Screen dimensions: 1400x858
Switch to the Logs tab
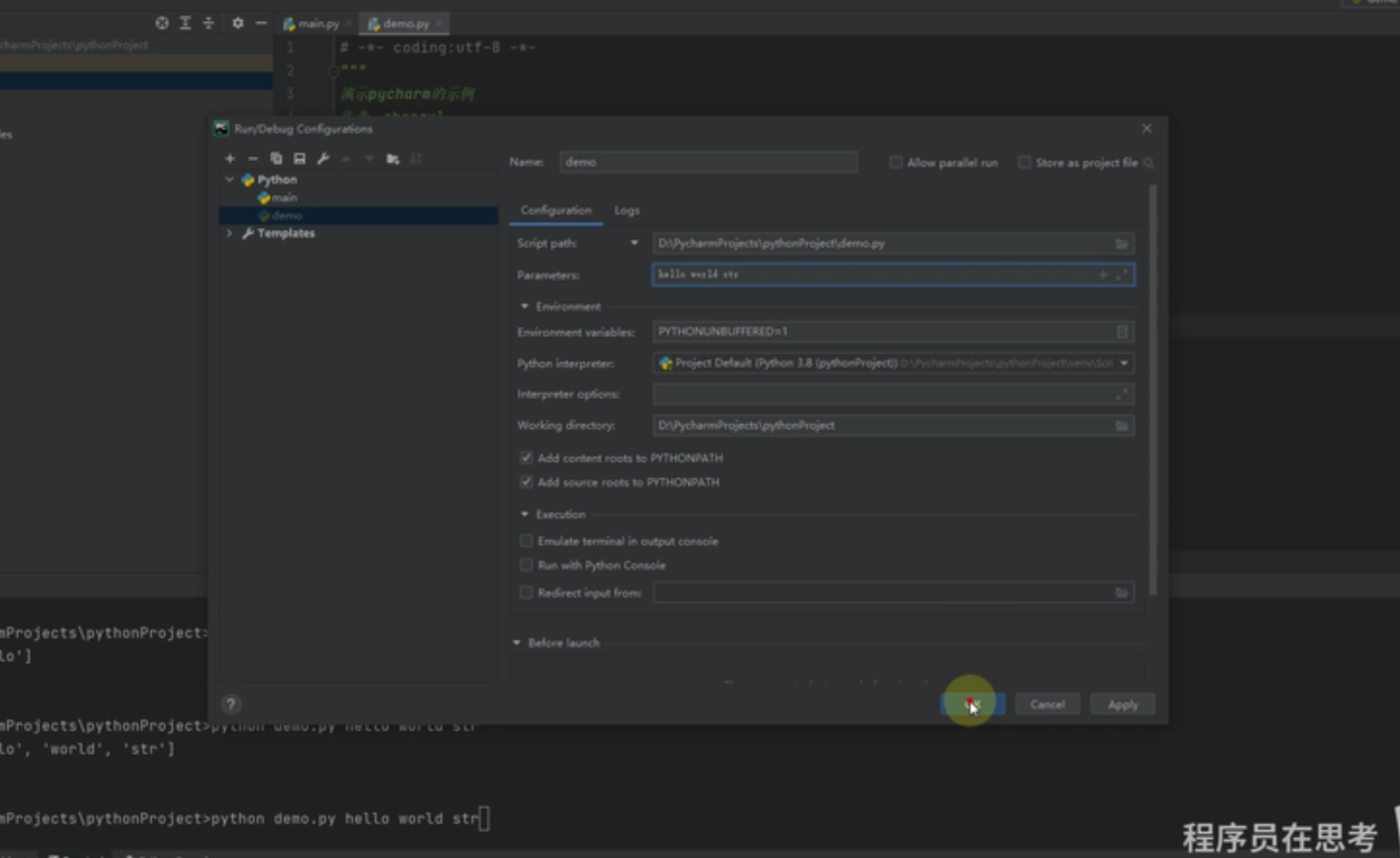click(x=627, y=210)
